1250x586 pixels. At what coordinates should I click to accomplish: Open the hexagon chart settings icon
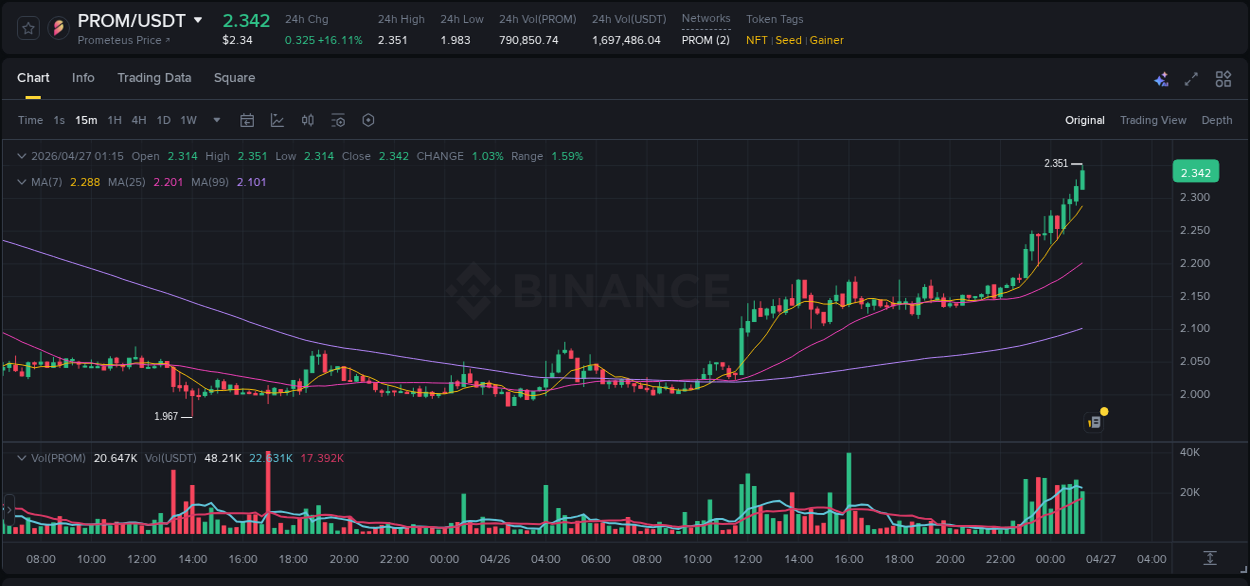point(368,120)
